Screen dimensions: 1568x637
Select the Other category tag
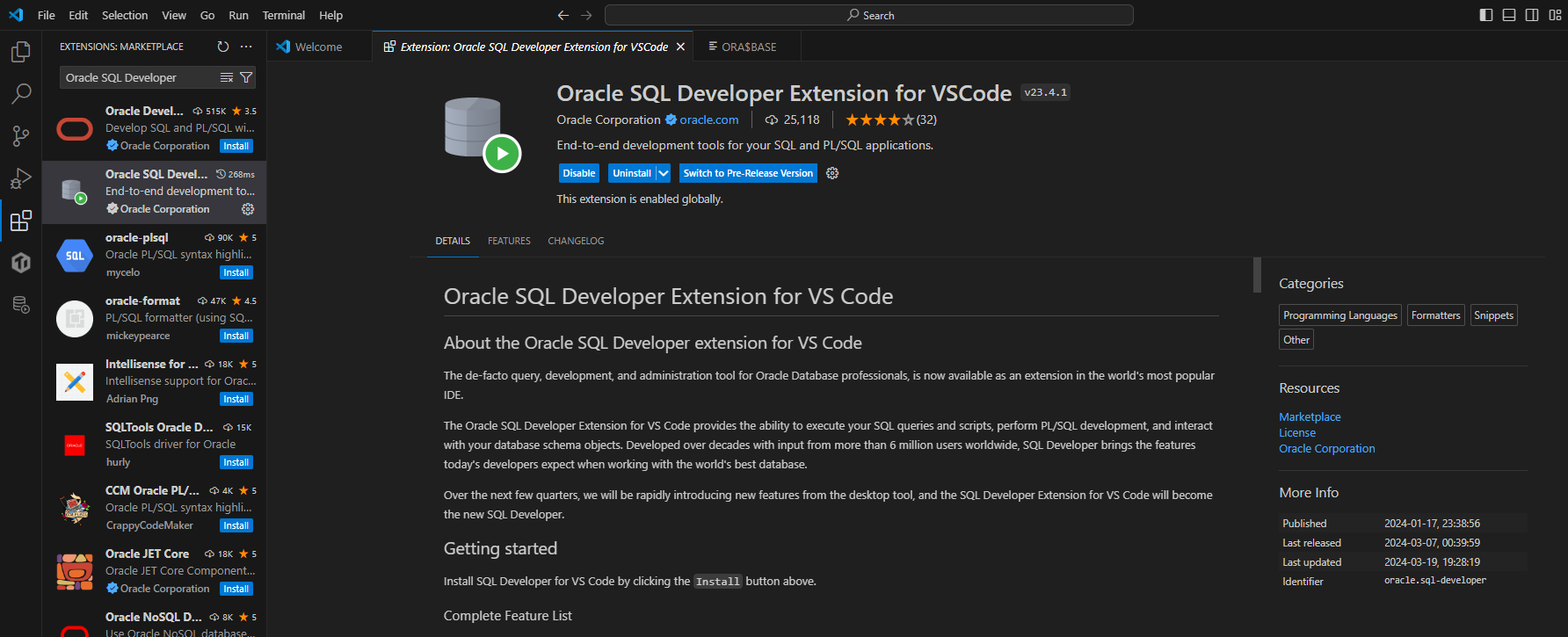click(x=1296, y=340)
